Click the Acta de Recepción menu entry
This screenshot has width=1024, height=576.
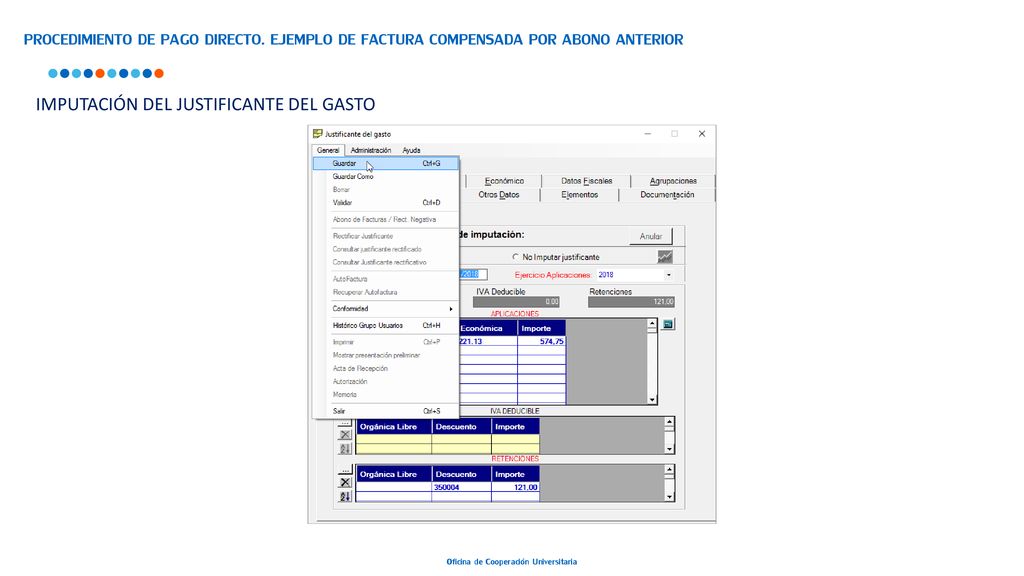(386, 368)
